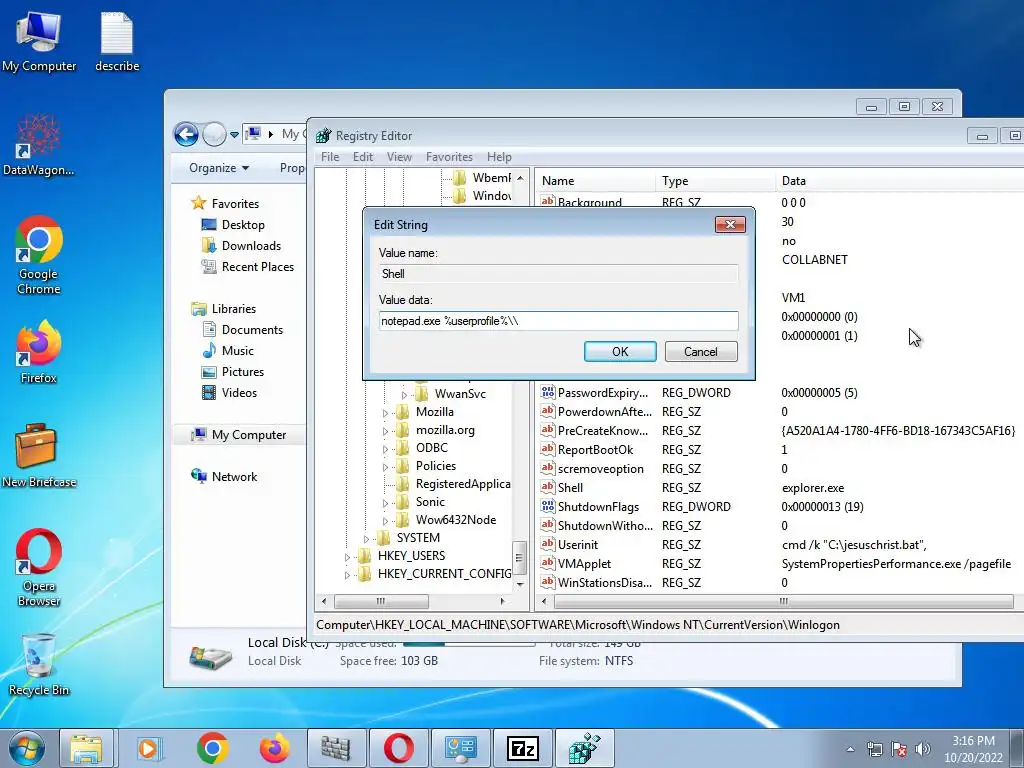The height and width of the screenshot is (768, 1024).
Task: Open Firefox from the taskbar
Action: 274,748
